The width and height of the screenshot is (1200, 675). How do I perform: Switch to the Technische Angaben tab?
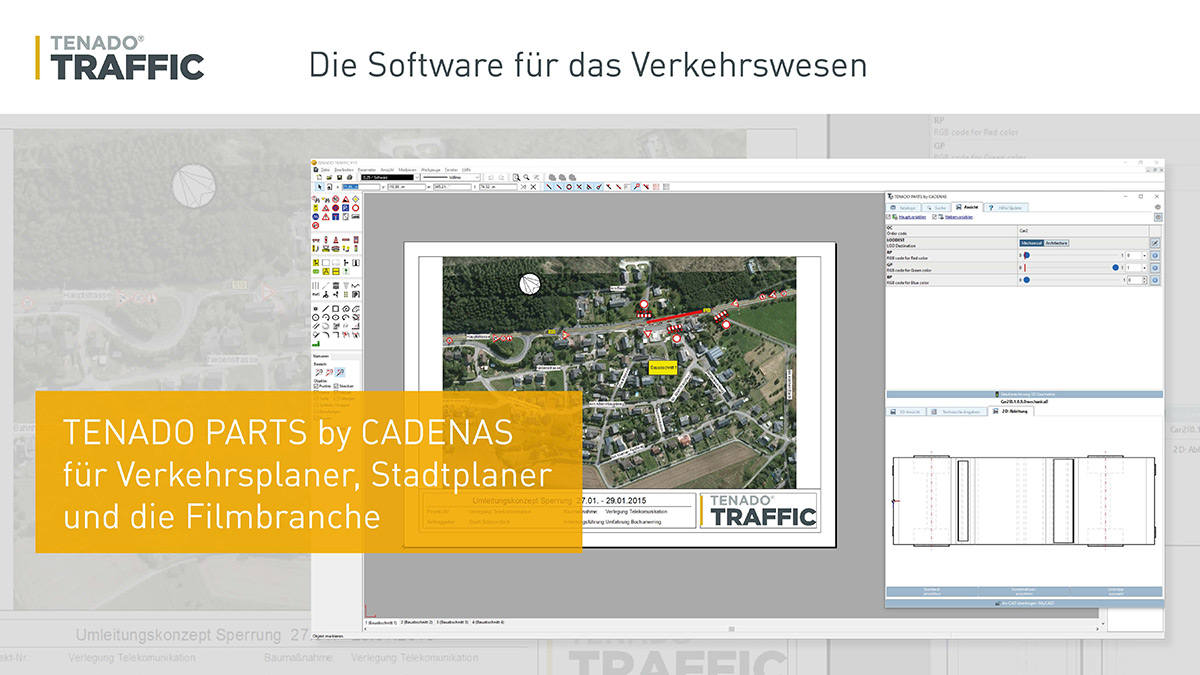[x=957, y=411]
